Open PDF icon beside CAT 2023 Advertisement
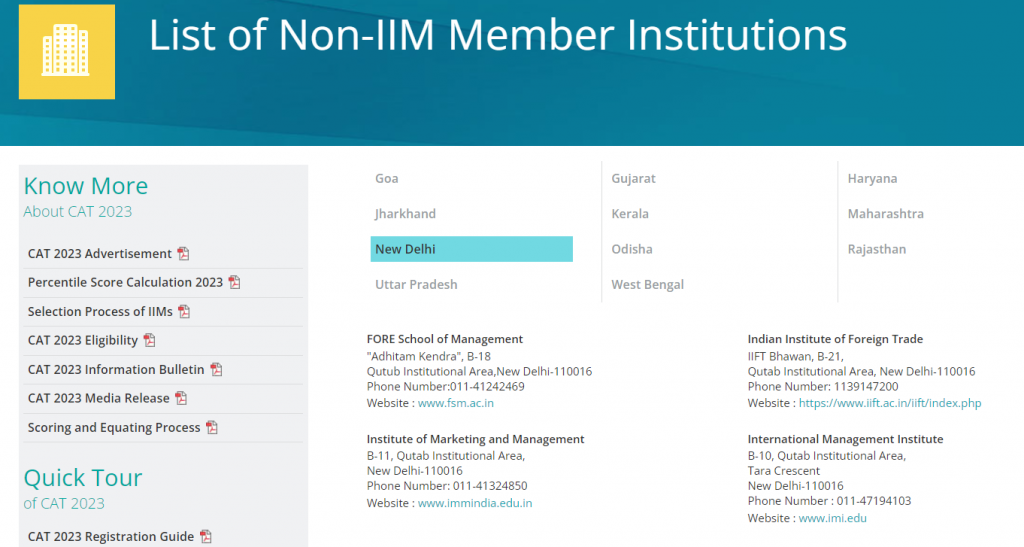The height and width of the screenshot is (547, 1024). point(184,254)
